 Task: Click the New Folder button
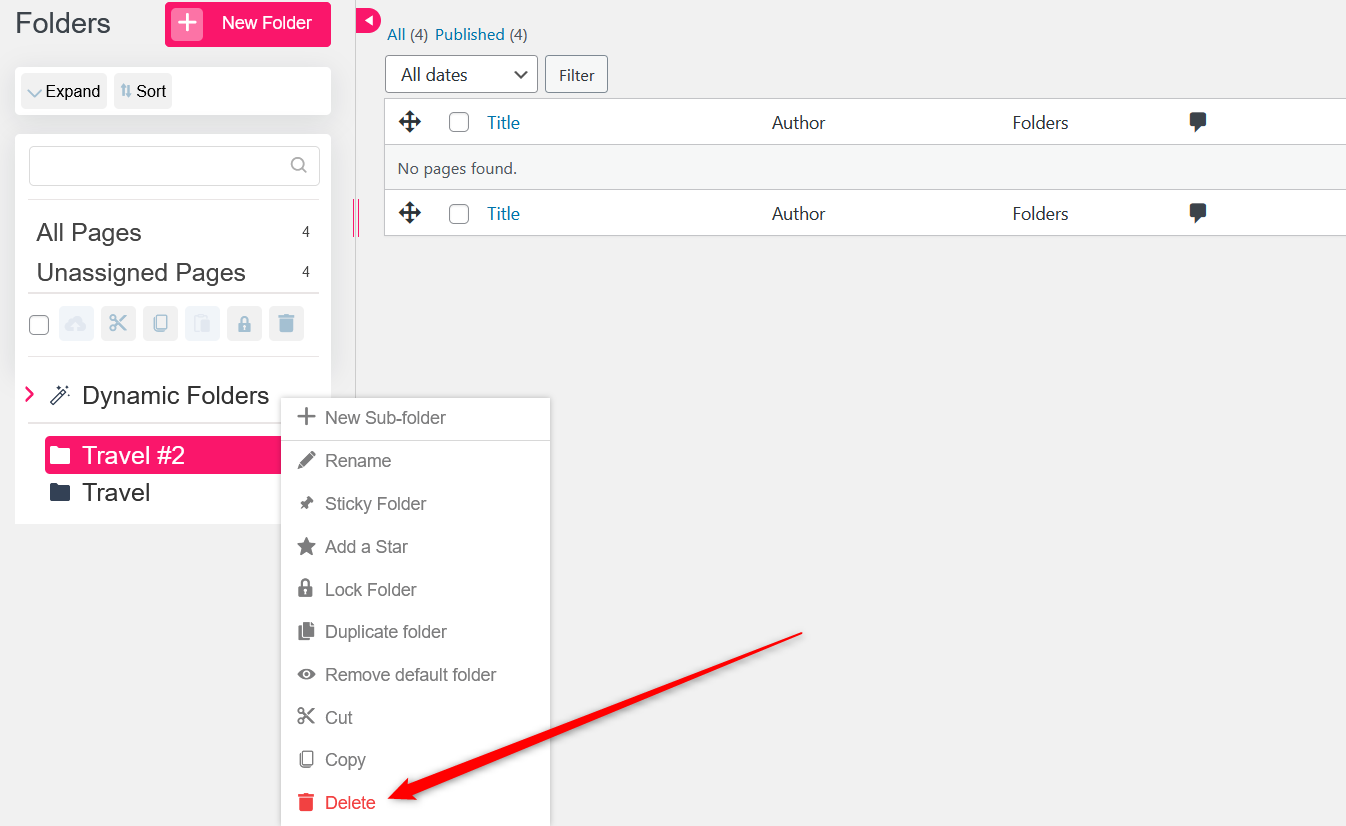[247, 24]
